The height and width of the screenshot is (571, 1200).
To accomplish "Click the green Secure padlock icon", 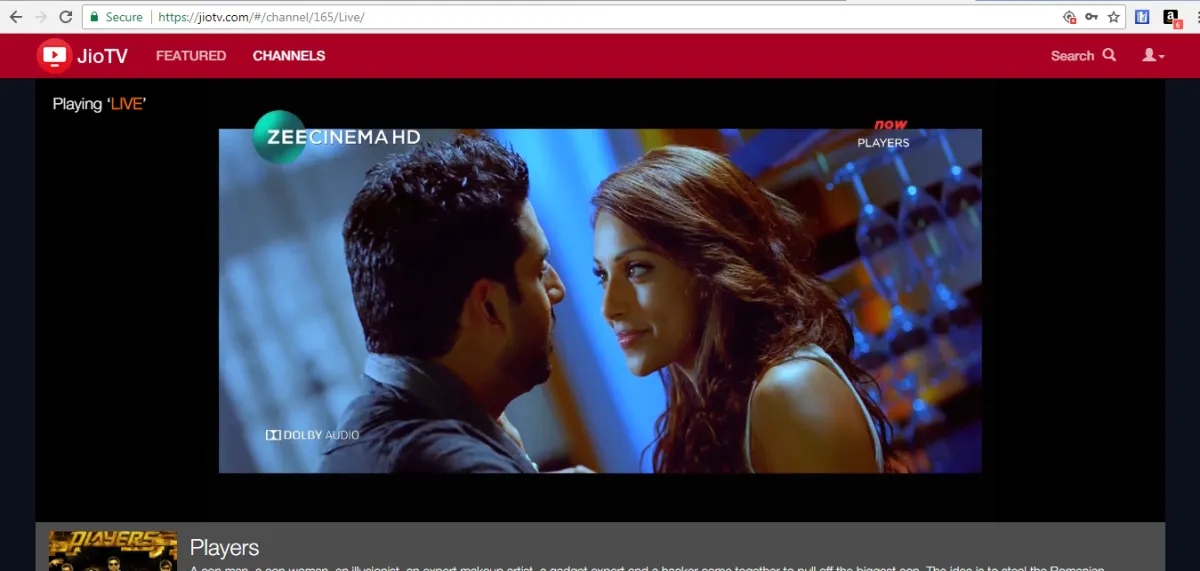I will [93, 17].
